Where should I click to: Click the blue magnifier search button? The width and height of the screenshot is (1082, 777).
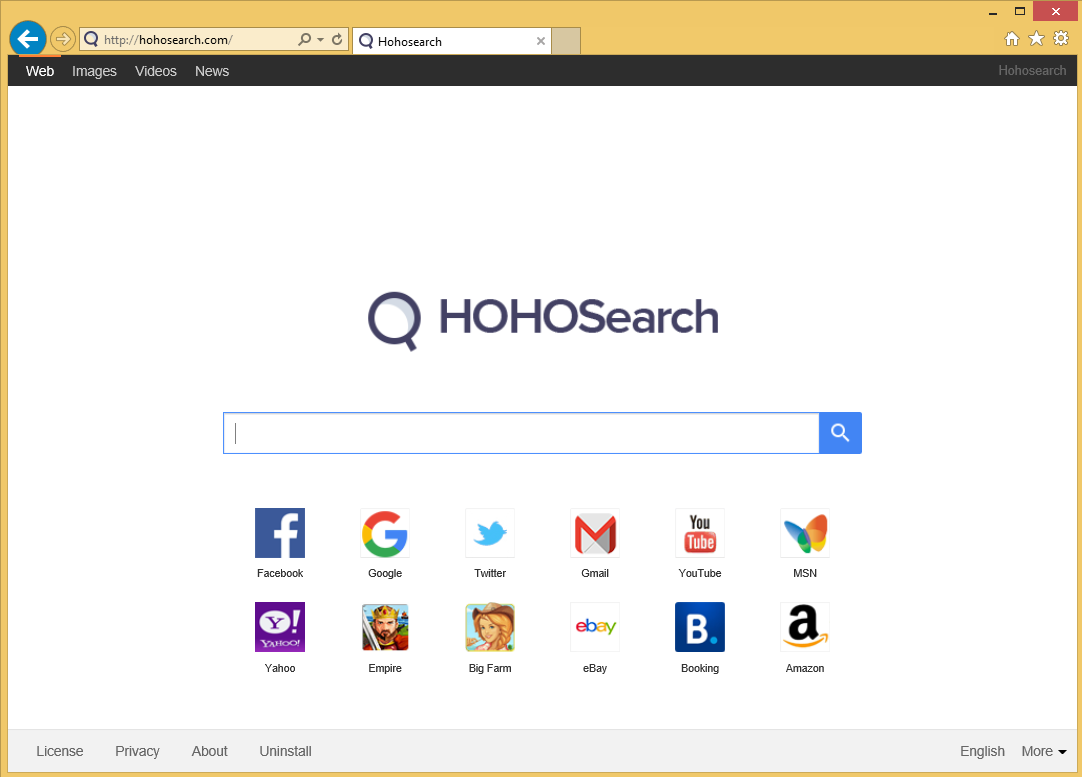tap(840, 433)
